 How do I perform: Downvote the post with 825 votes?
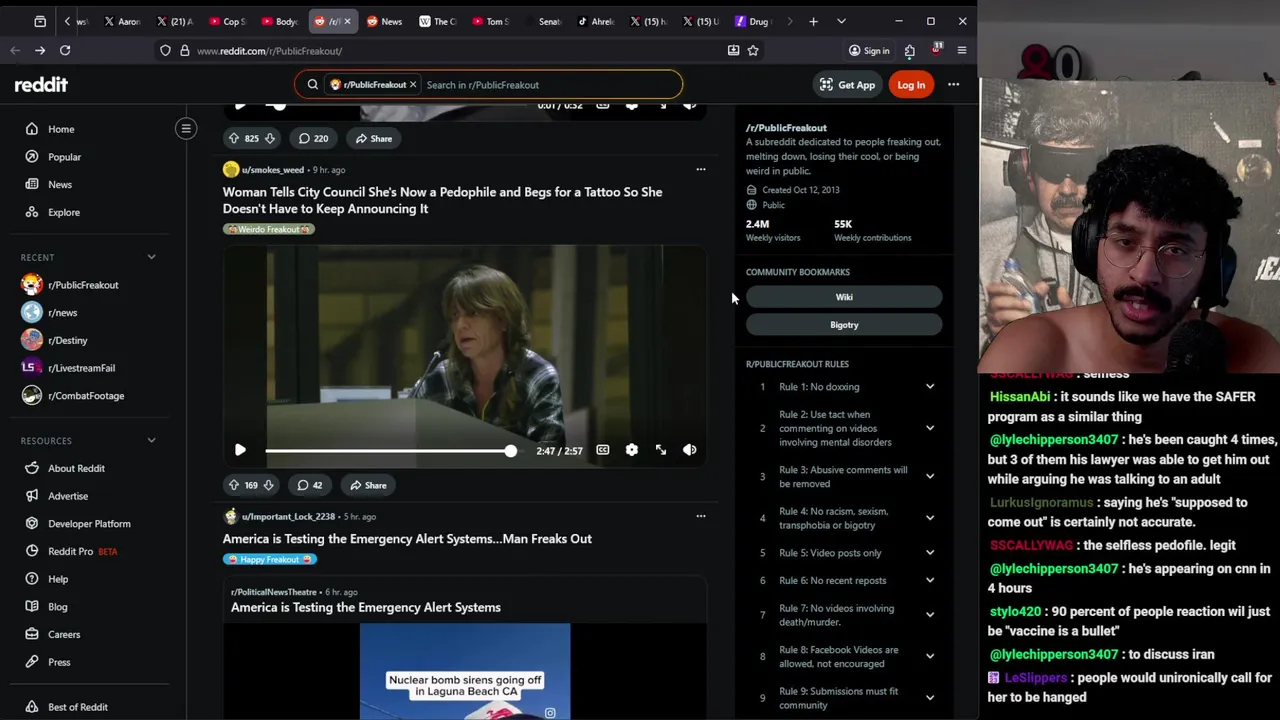[269, 139]
